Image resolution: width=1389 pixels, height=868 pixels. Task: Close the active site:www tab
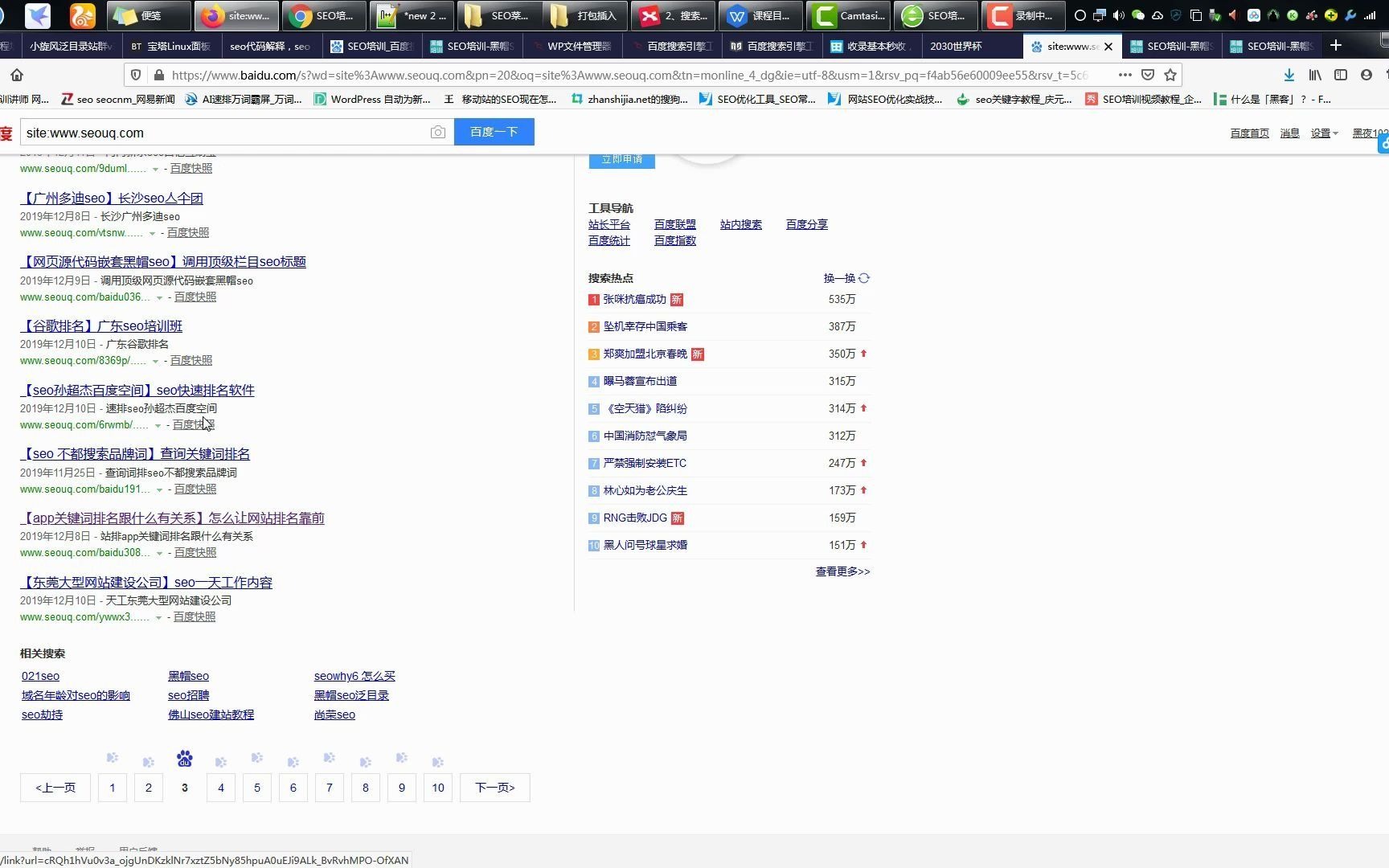coord(1108,47)
